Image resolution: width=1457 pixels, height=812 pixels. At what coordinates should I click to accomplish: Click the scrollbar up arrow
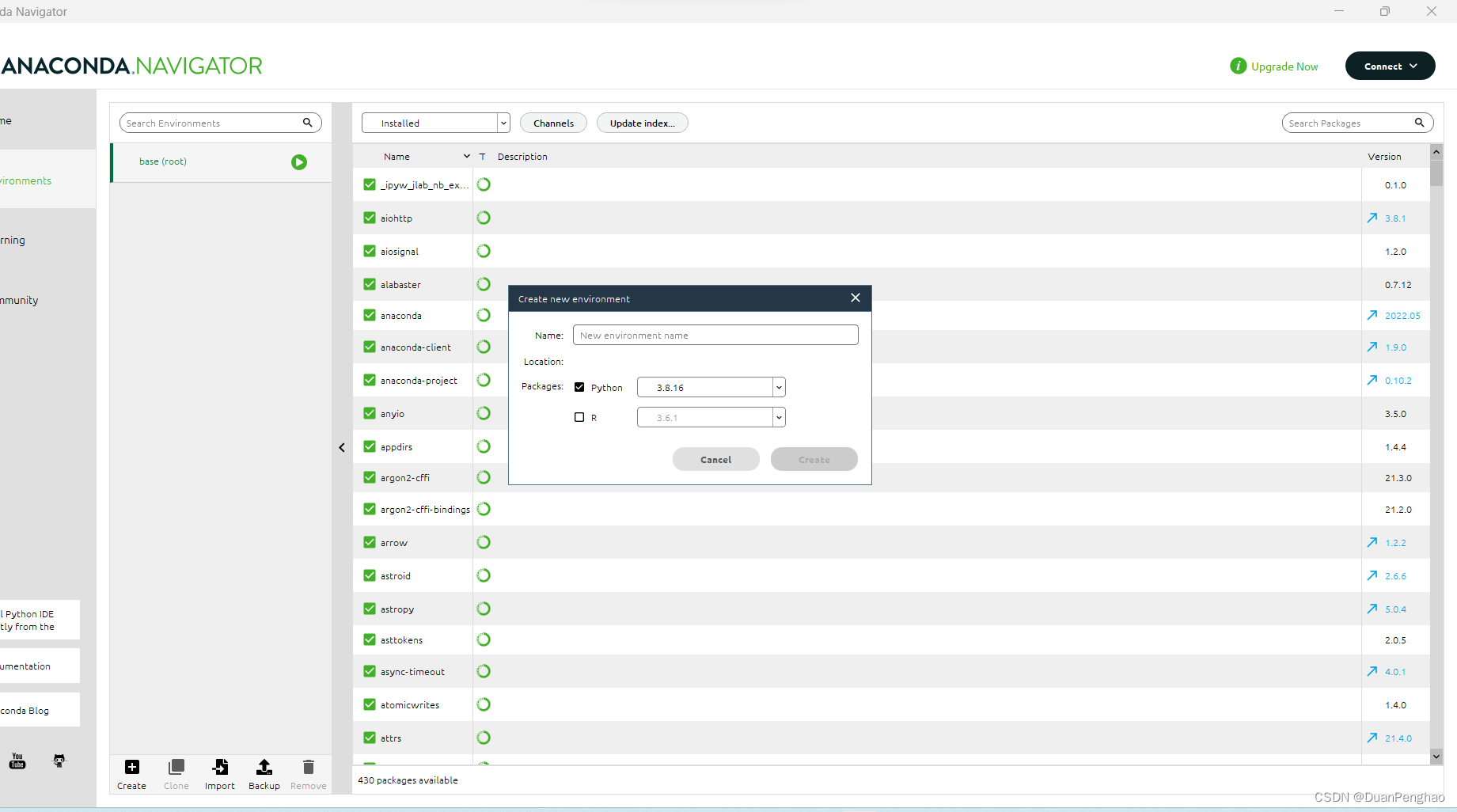(x=1436, y=151)
